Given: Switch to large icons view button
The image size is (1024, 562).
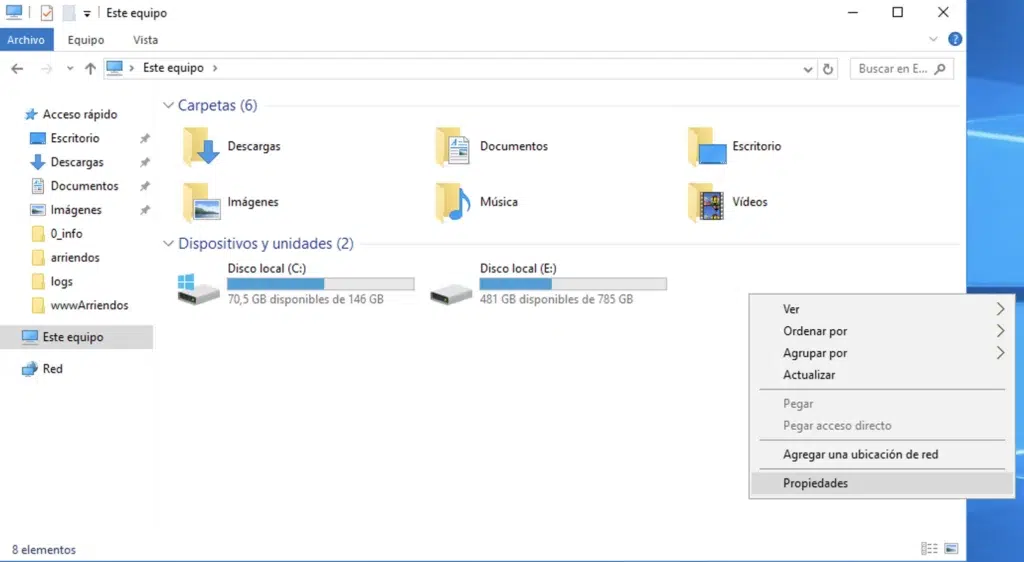Looking at the screenshot, I should [x=951, y=548].
